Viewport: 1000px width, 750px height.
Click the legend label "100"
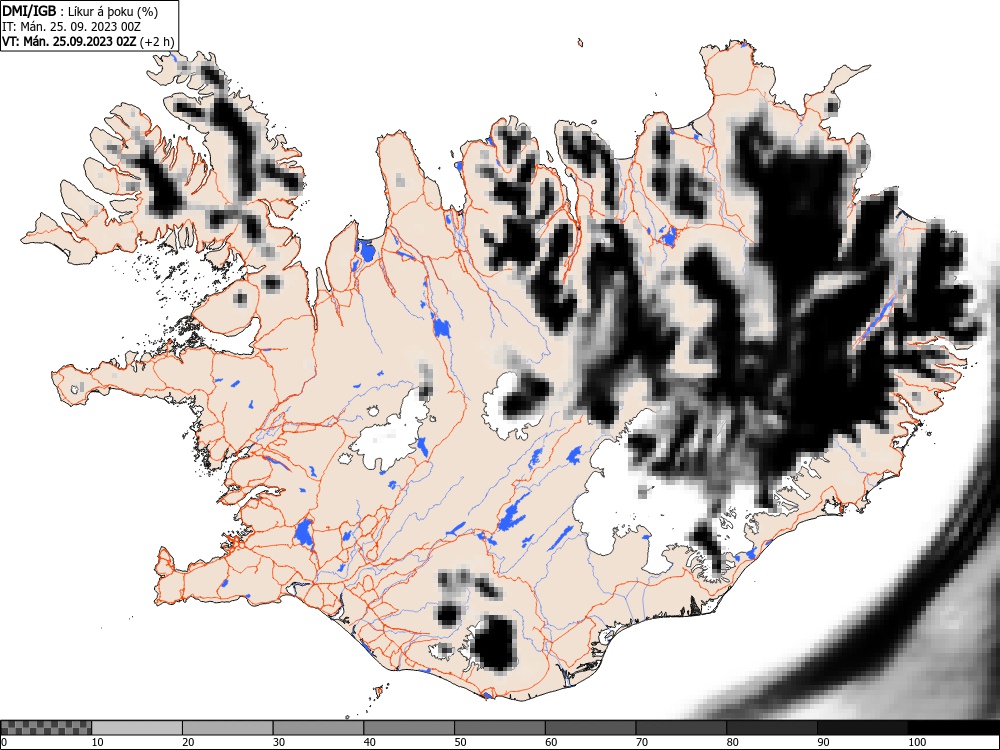pos(916,742)
